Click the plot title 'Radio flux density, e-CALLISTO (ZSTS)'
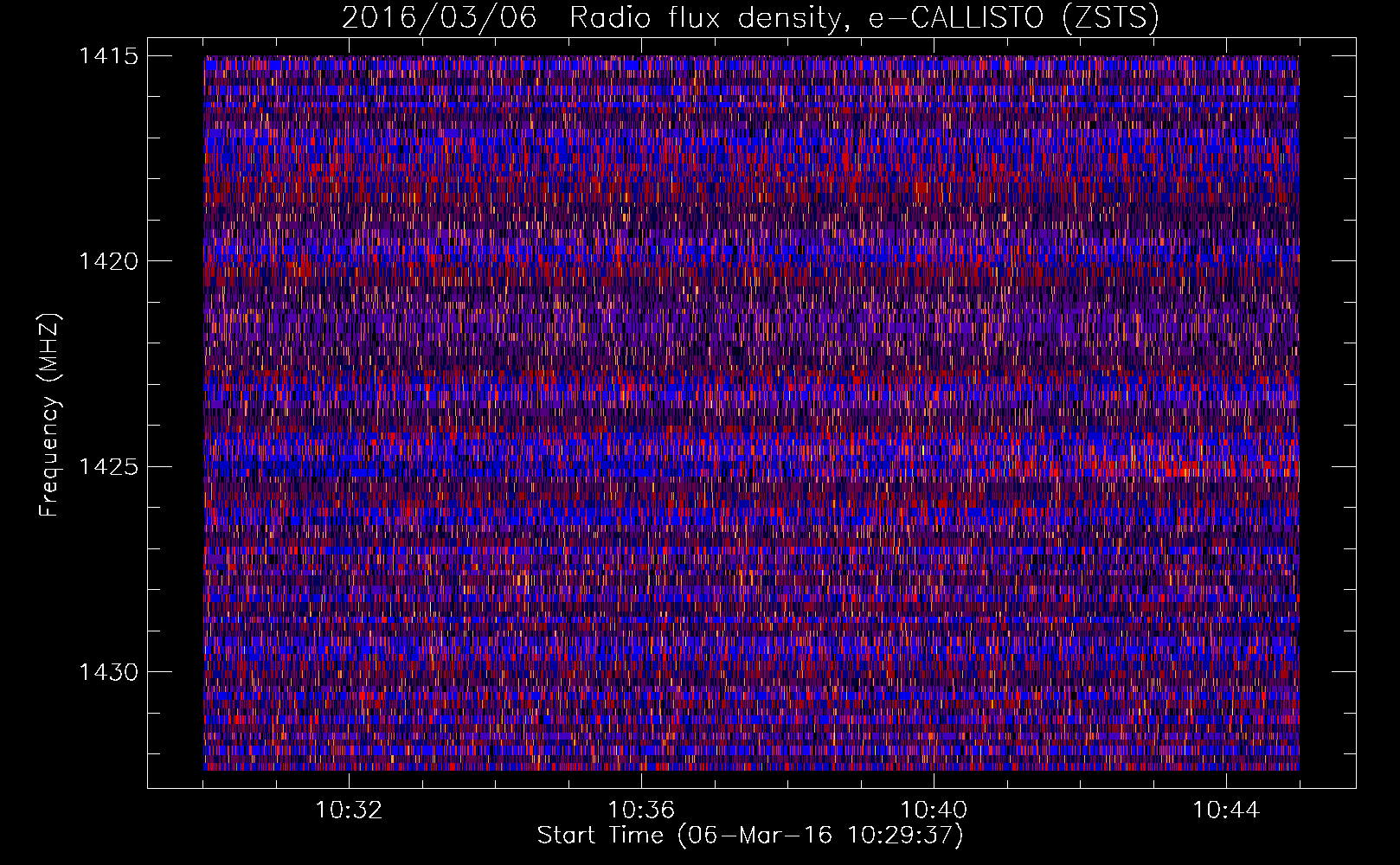 (x=864, y=18)
